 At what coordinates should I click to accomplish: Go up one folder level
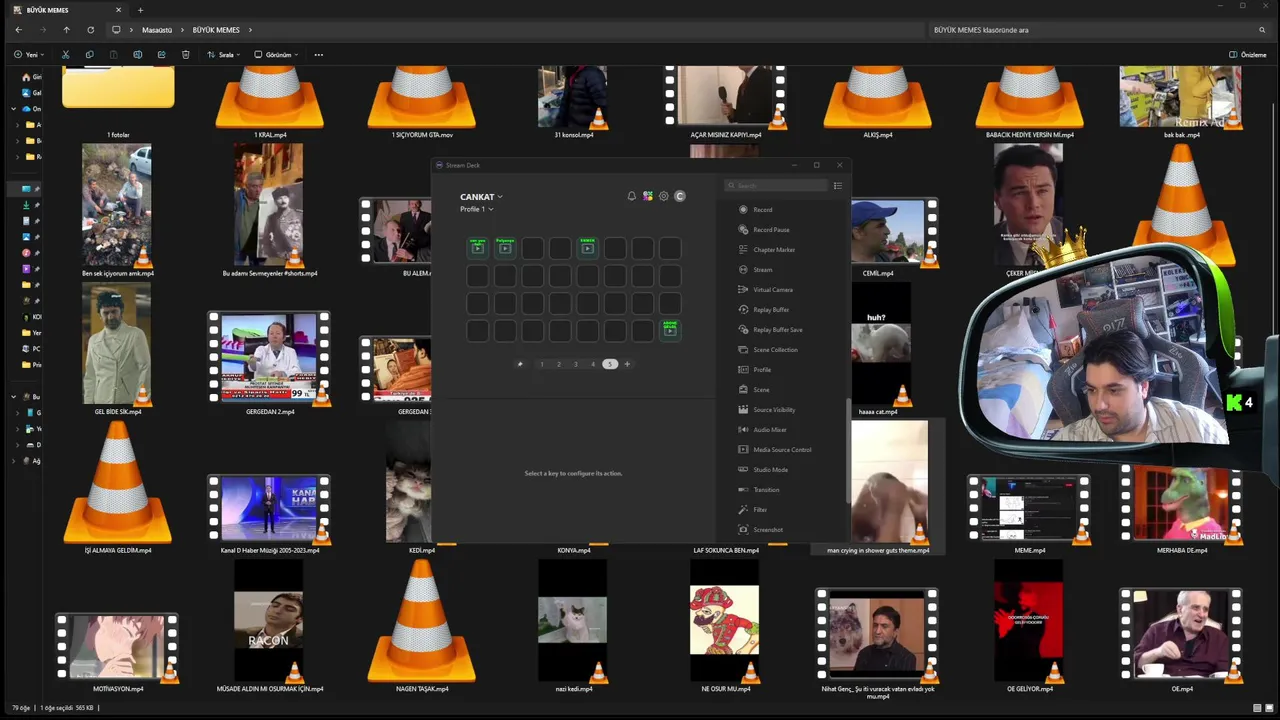66,30
